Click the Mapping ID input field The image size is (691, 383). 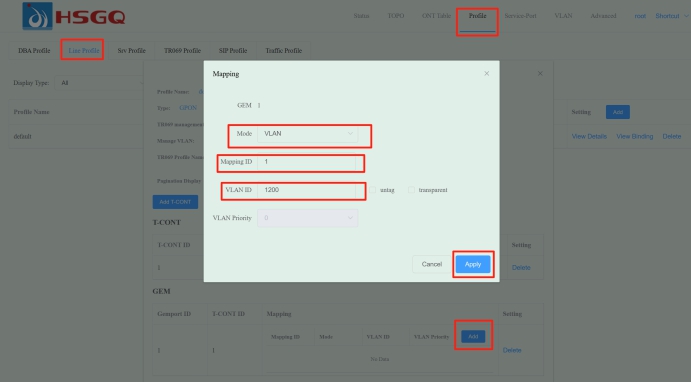[x=306, y=162]
